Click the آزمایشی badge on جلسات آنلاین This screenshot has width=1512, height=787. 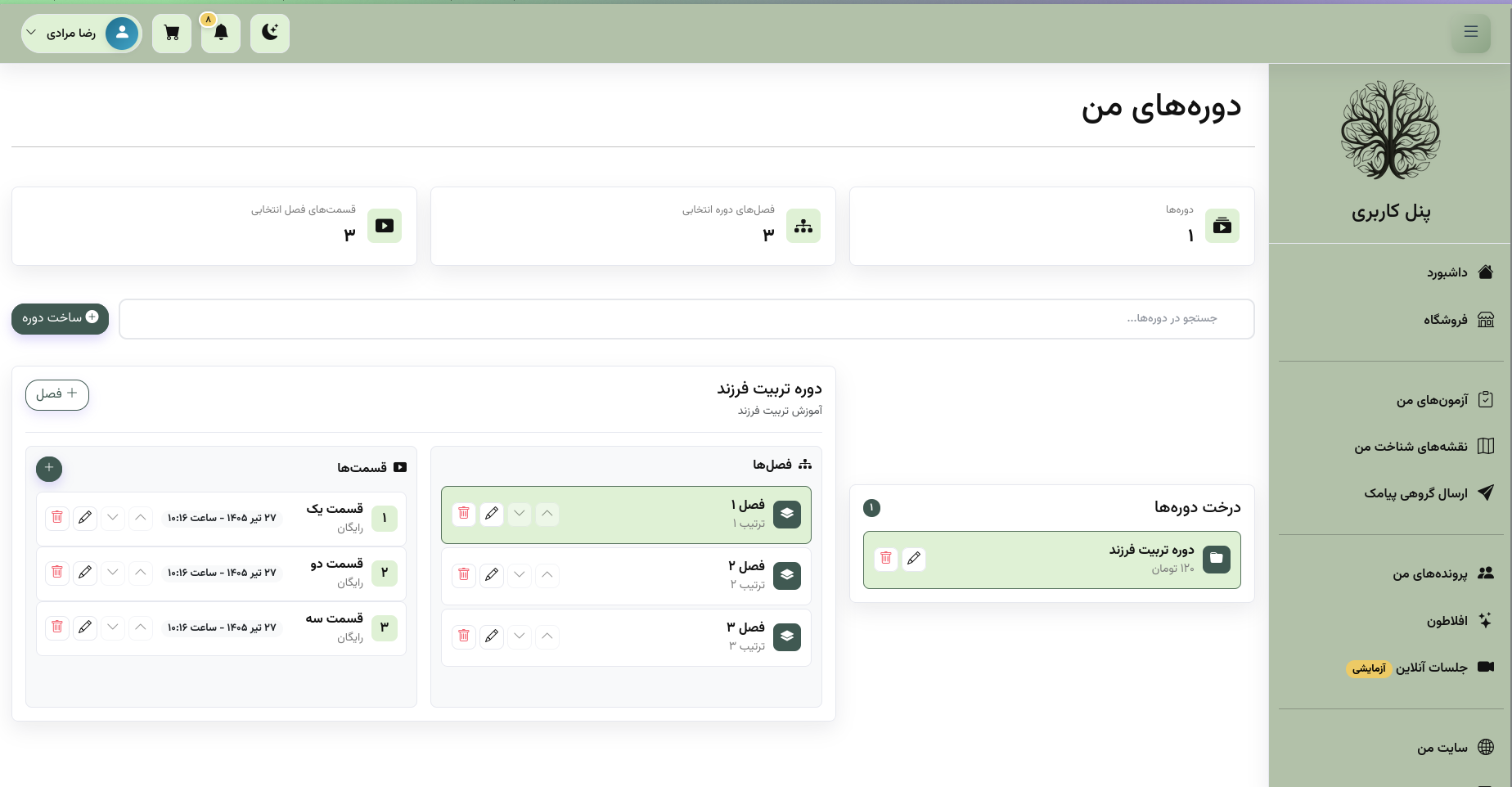[1369, 668]
